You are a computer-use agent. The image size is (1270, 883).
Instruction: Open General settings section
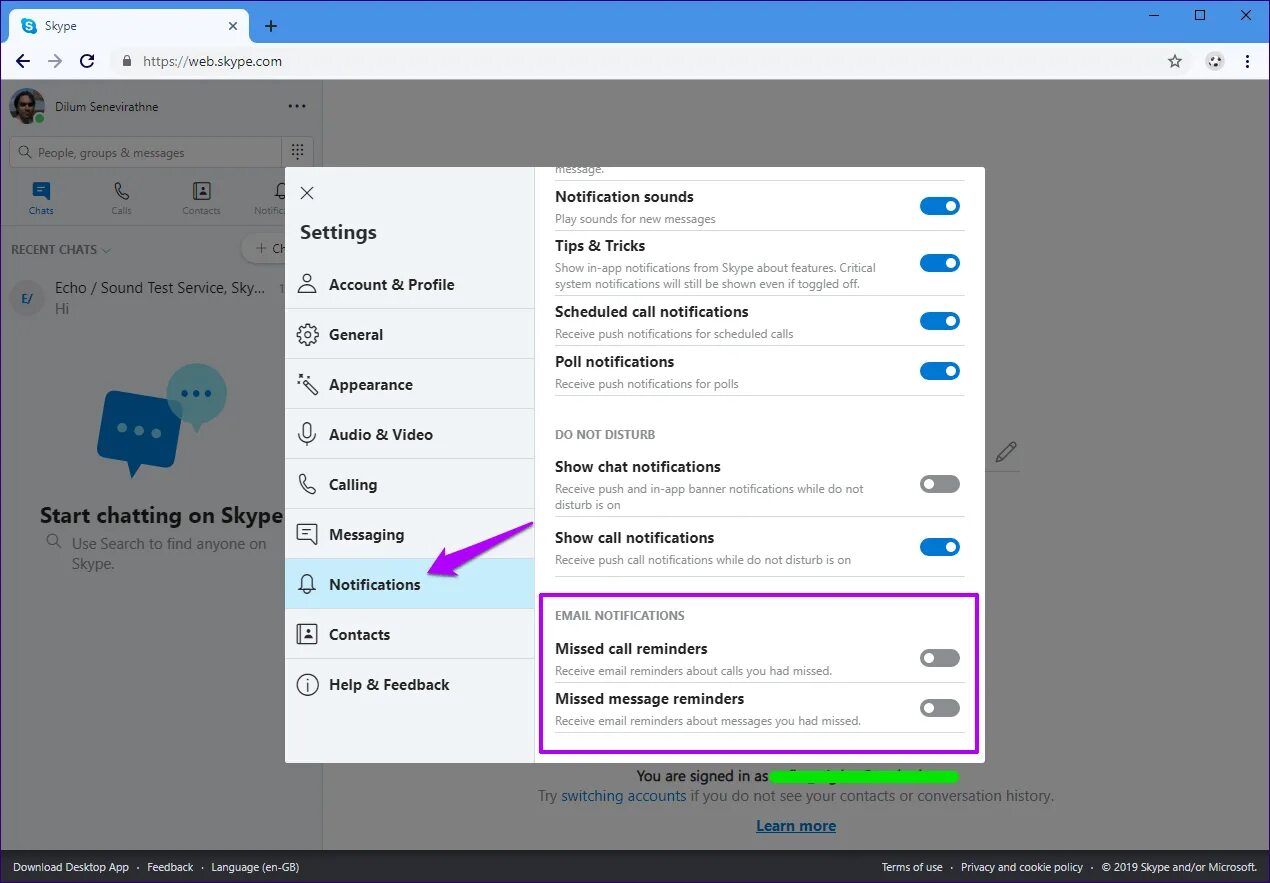point(409,334)
